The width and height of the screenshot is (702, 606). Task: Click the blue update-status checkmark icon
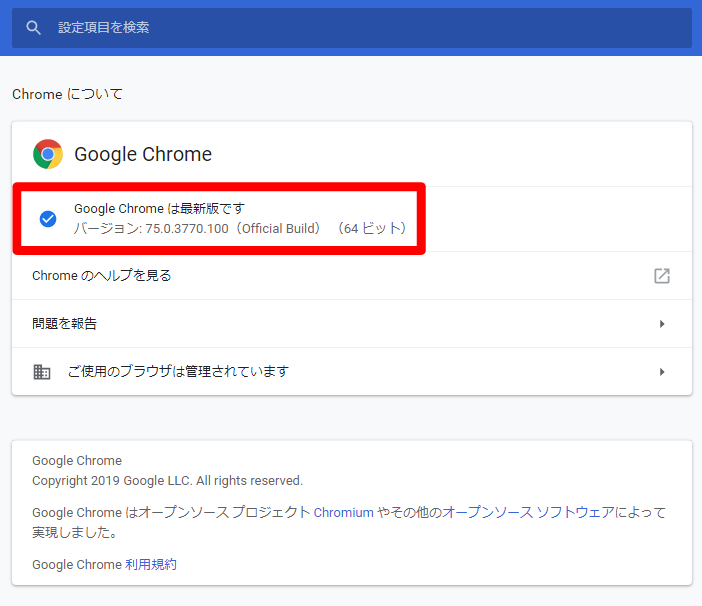tap(48, 219)
